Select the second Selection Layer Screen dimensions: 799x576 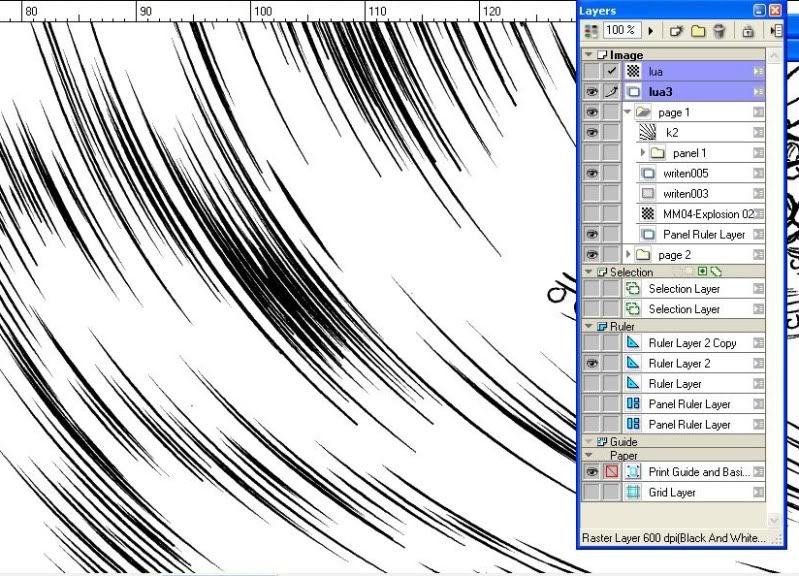(684, 309)
